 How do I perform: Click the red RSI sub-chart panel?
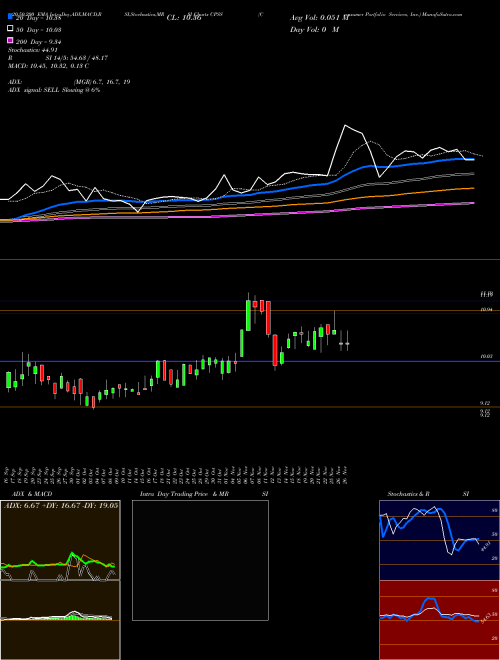(439, 620)
